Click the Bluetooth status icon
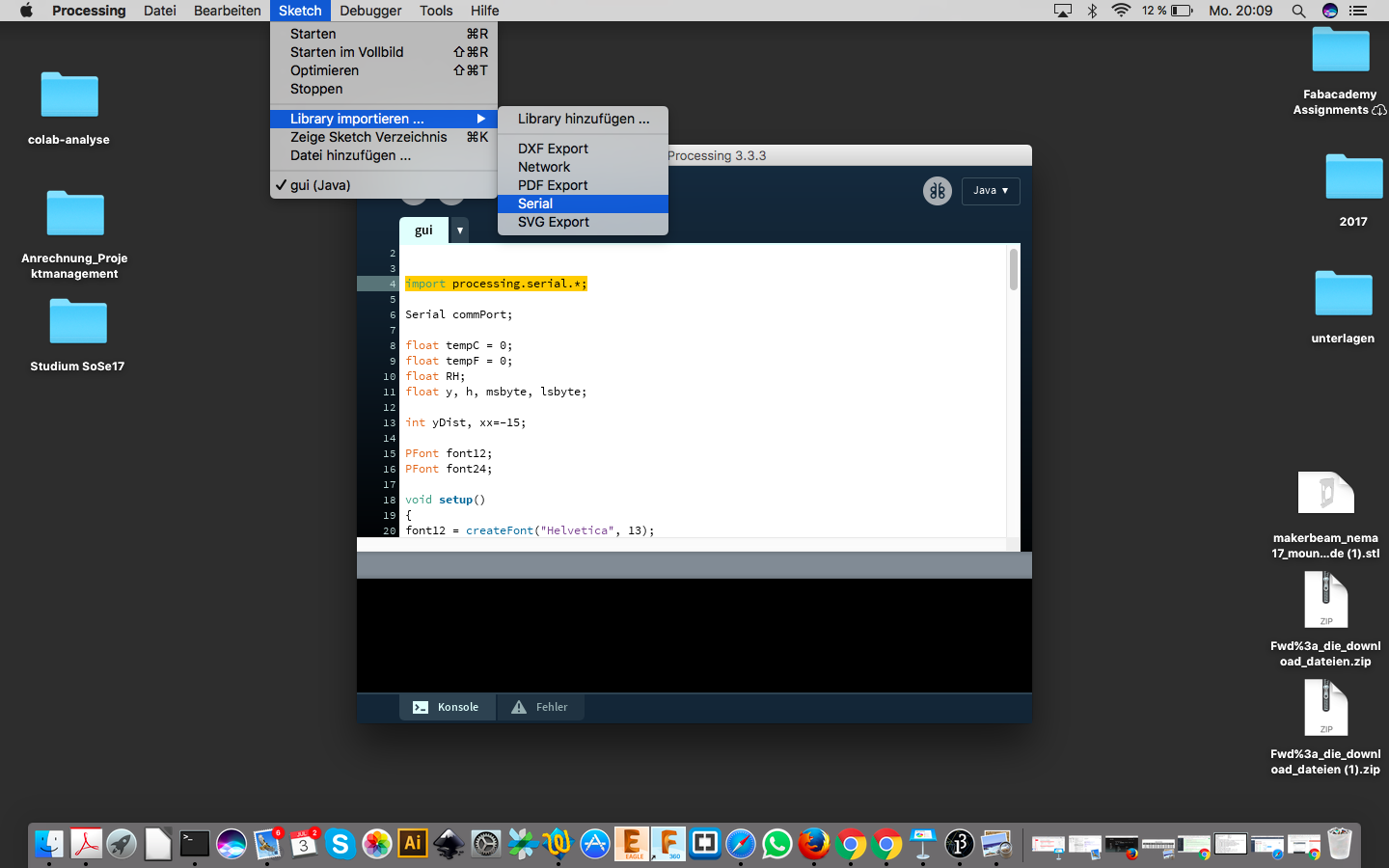The width and height of the screenshot is (1389, 868). tap(1092, 11)
